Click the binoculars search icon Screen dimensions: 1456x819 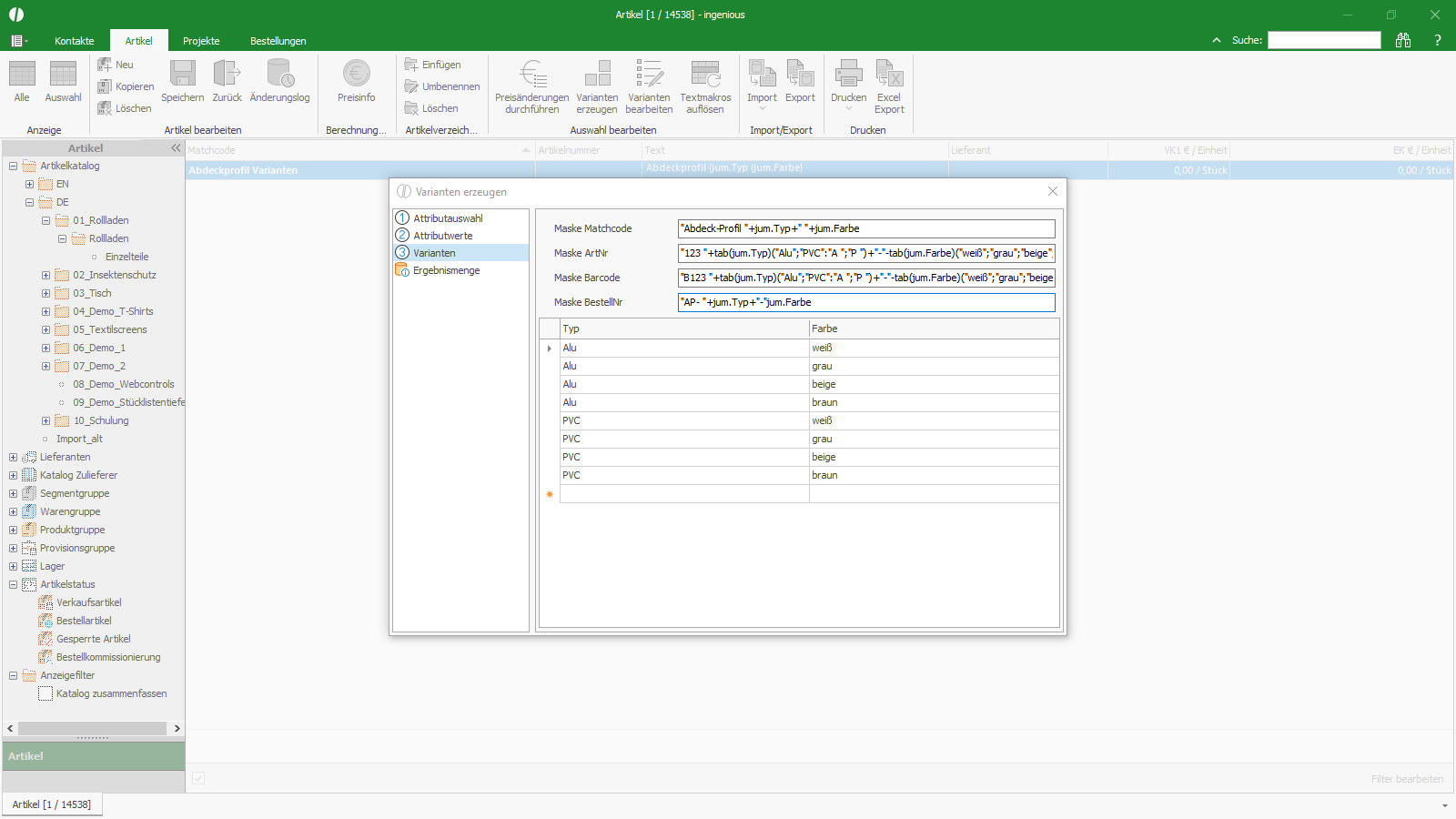coord(1403,40)
